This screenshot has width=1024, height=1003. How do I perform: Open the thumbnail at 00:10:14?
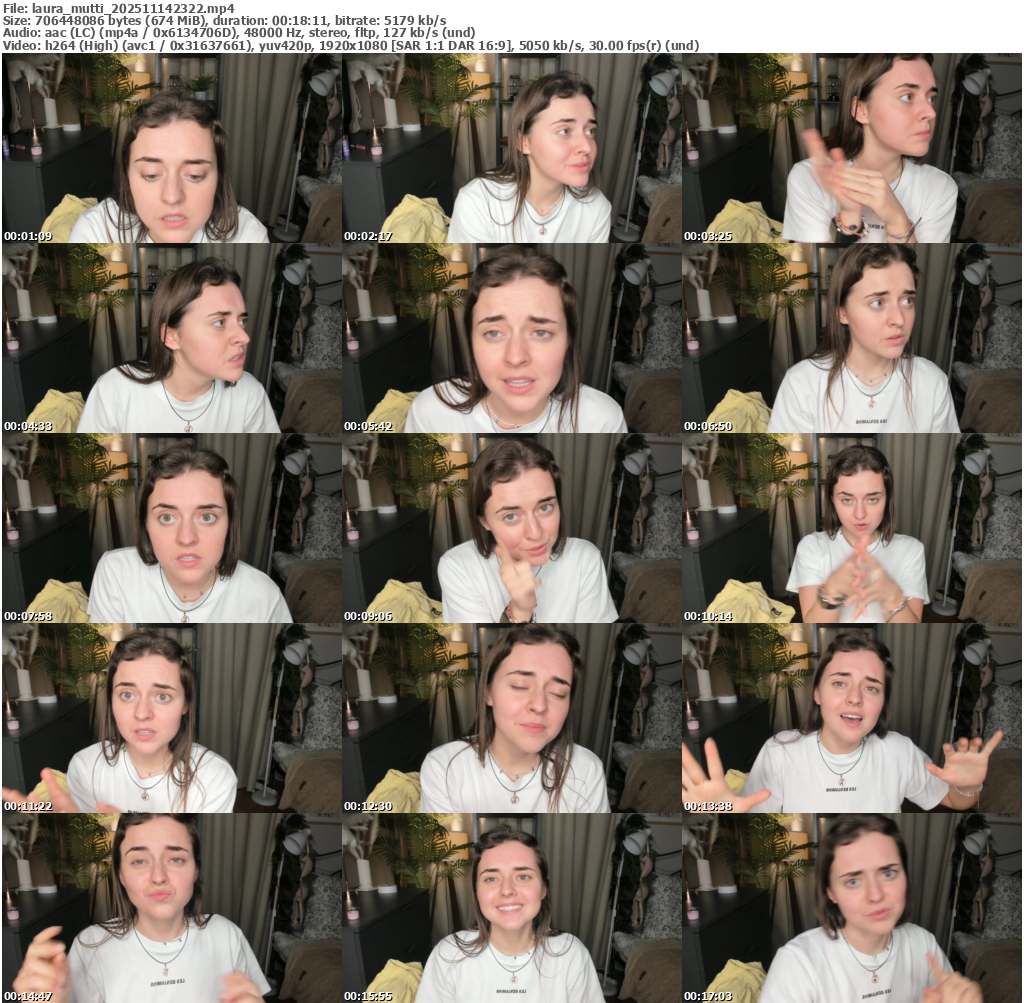[852, 529]
